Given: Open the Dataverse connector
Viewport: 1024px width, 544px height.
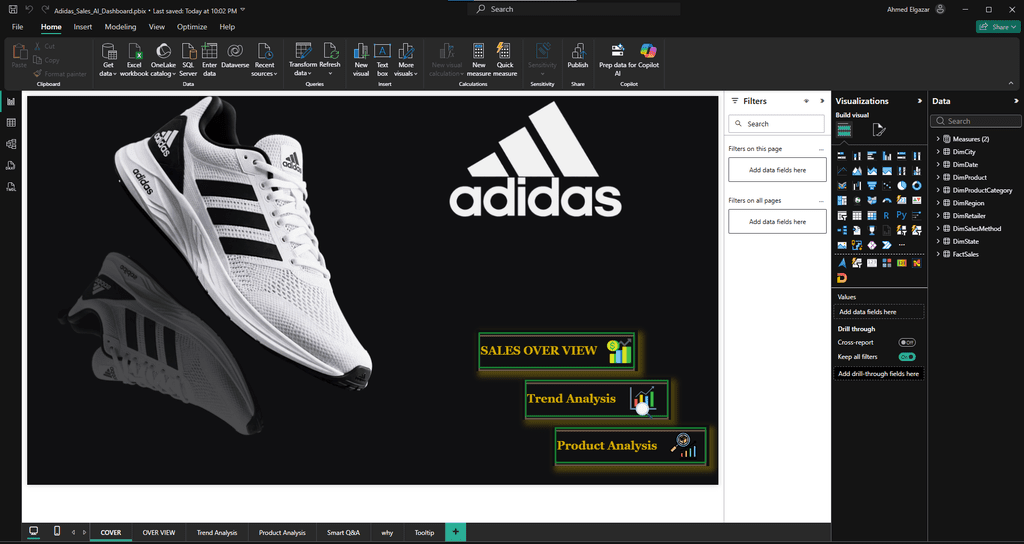Looking at the screenshot, I should click(235, 56).
